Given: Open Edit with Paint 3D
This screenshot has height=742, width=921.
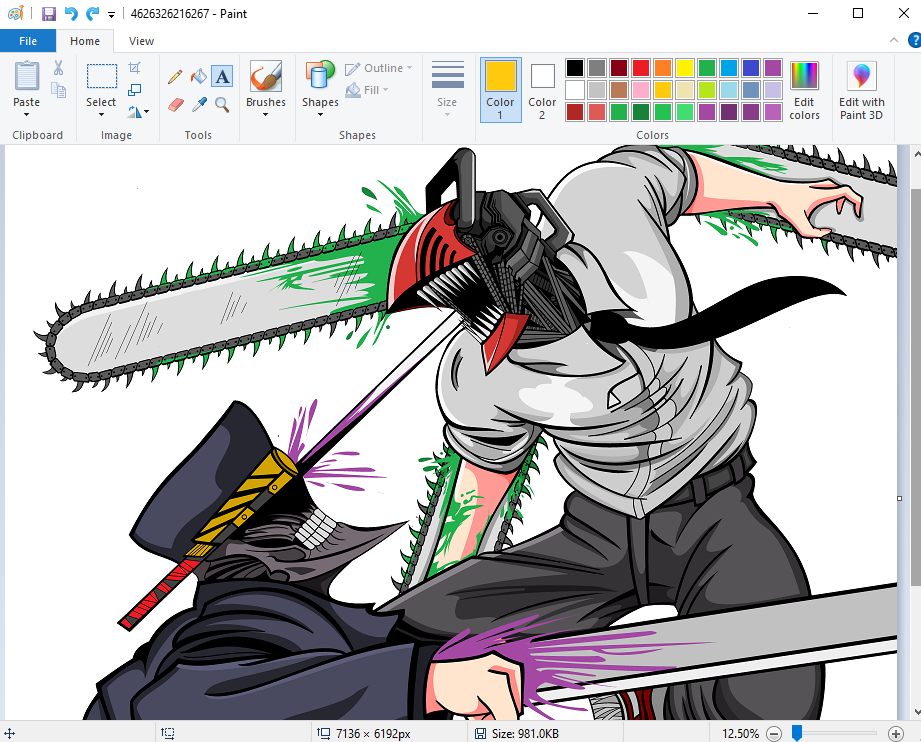Looking at the screenshot, I should point(861,90).
